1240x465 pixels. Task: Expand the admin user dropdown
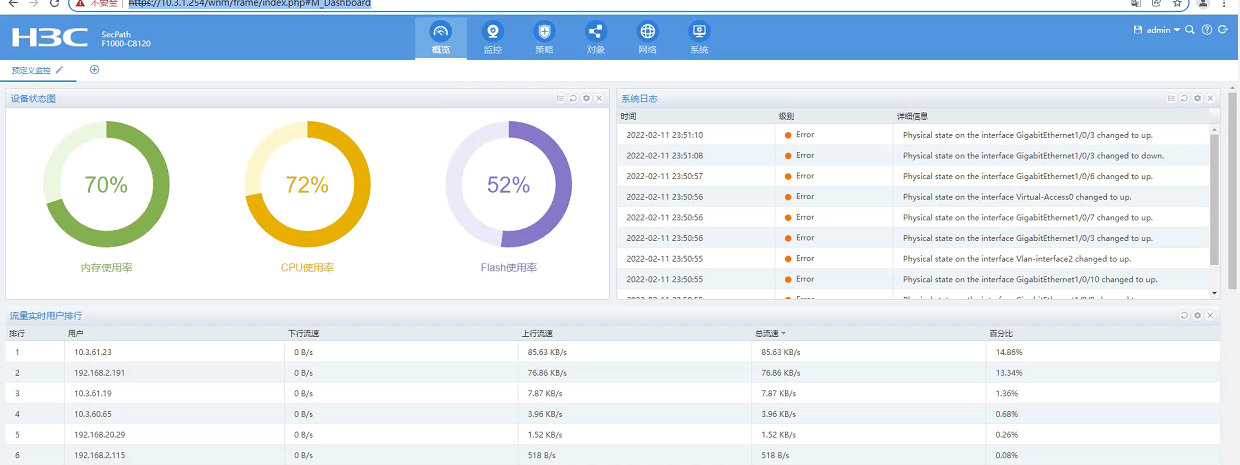(x=1163, y=30)
